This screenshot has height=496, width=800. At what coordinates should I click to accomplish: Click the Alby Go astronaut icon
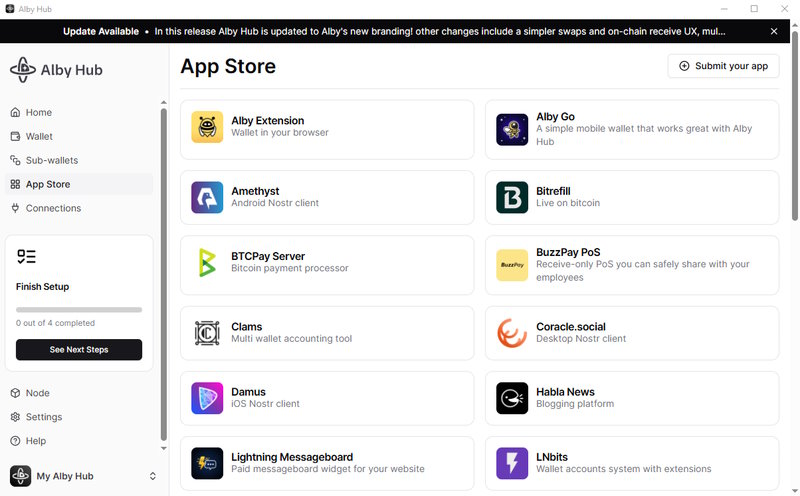(512, 129)
